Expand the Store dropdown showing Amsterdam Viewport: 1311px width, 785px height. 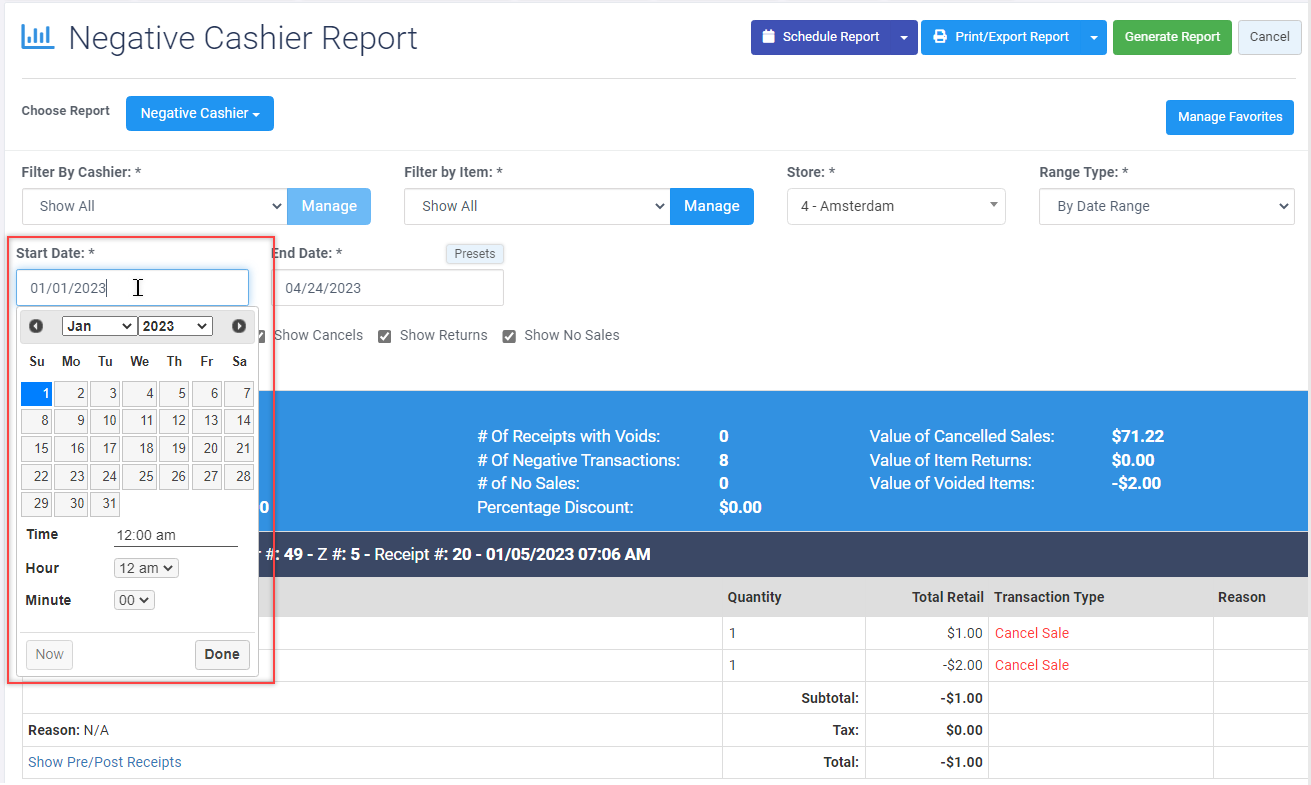point(895,206)
